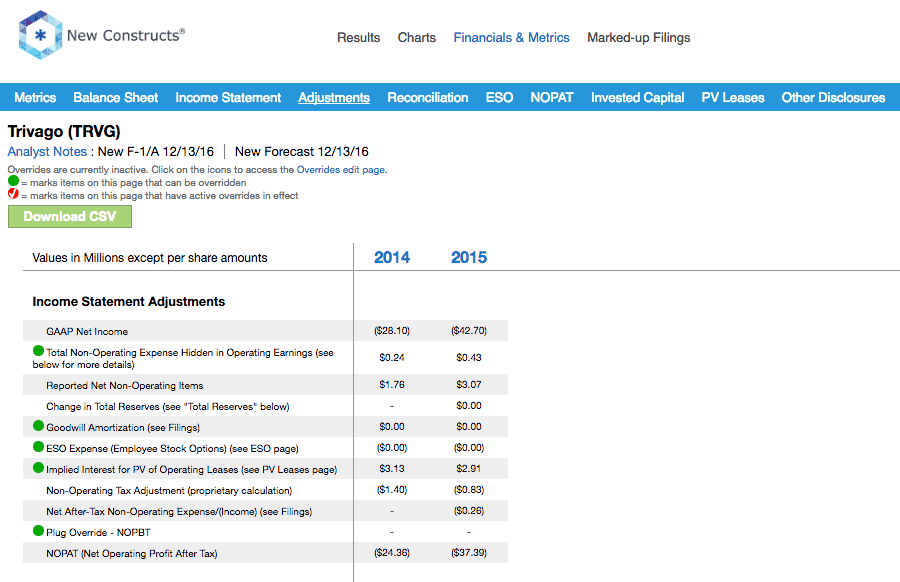Open the Reconciliation tab
This screenshot has width=900, height=582.
(x=428, y=98)
